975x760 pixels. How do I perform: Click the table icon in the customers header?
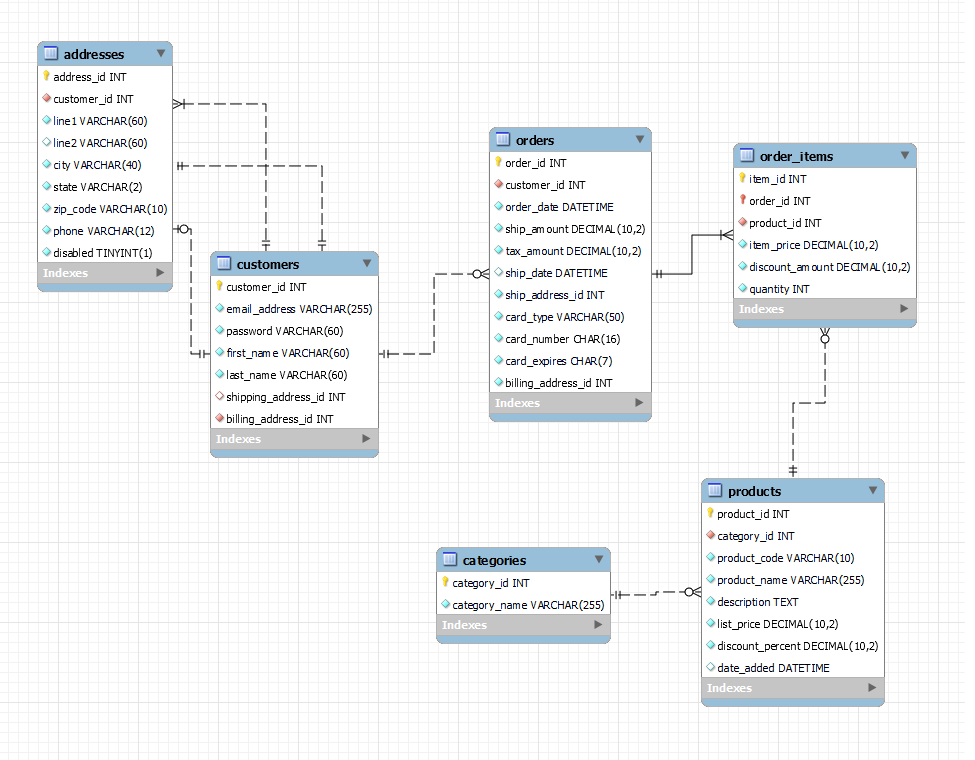point(222,264)
